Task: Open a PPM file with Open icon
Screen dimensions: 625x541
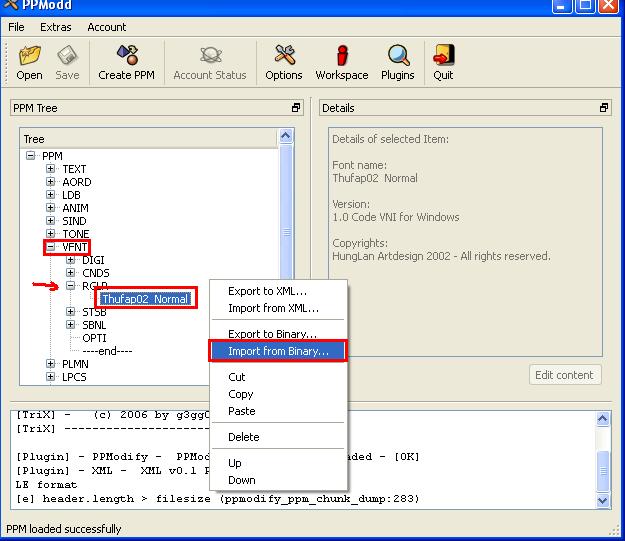Action: (29, 63)
